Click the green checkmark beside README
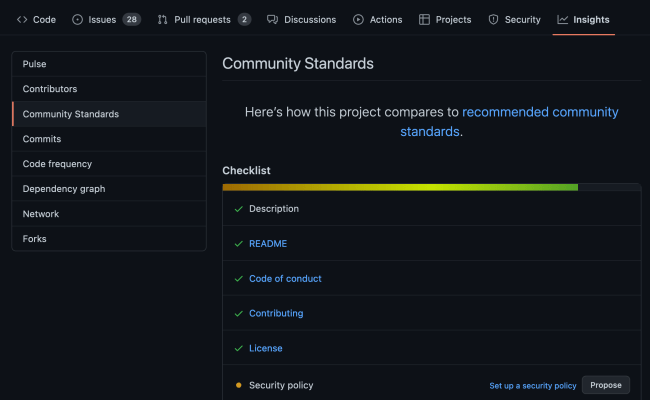The width and height of the screenshot is (650, 400). (238, 244)
